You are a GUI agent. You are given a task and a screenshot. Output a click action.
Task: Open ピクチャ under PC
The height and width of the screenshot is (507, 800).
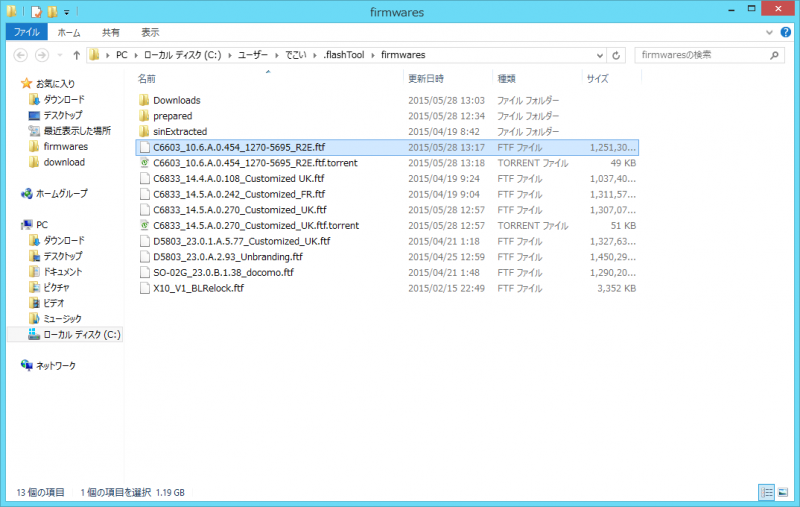point(56,288)
